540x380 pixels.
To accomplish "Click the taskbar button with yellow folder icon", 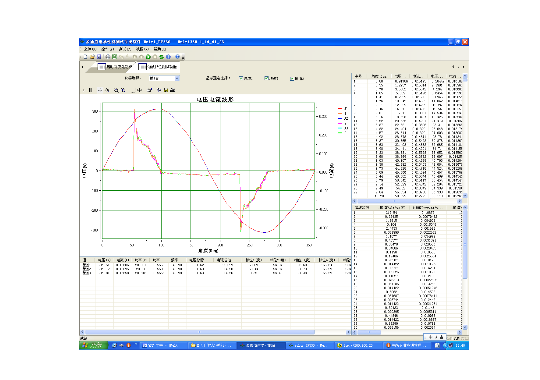I will coord(212,345).
